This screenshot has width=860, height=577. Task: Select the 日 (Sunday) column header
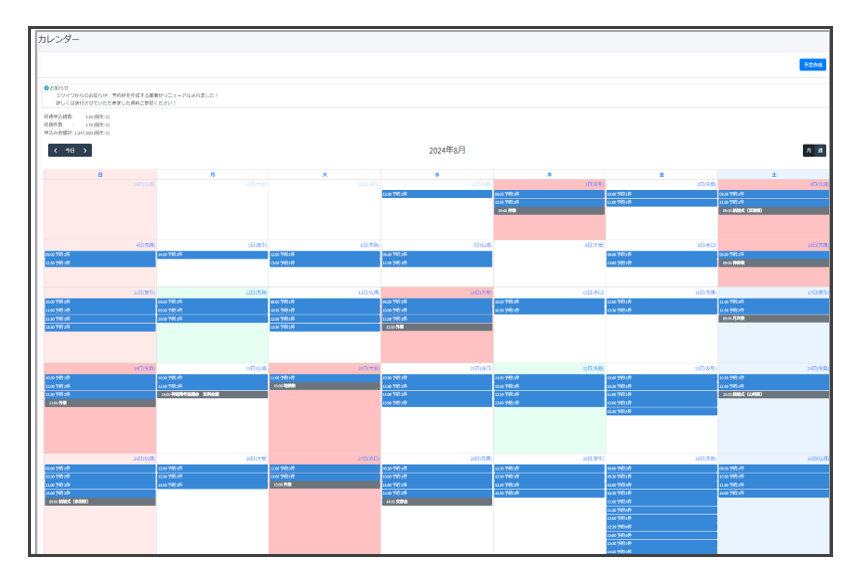click(99, 175)
